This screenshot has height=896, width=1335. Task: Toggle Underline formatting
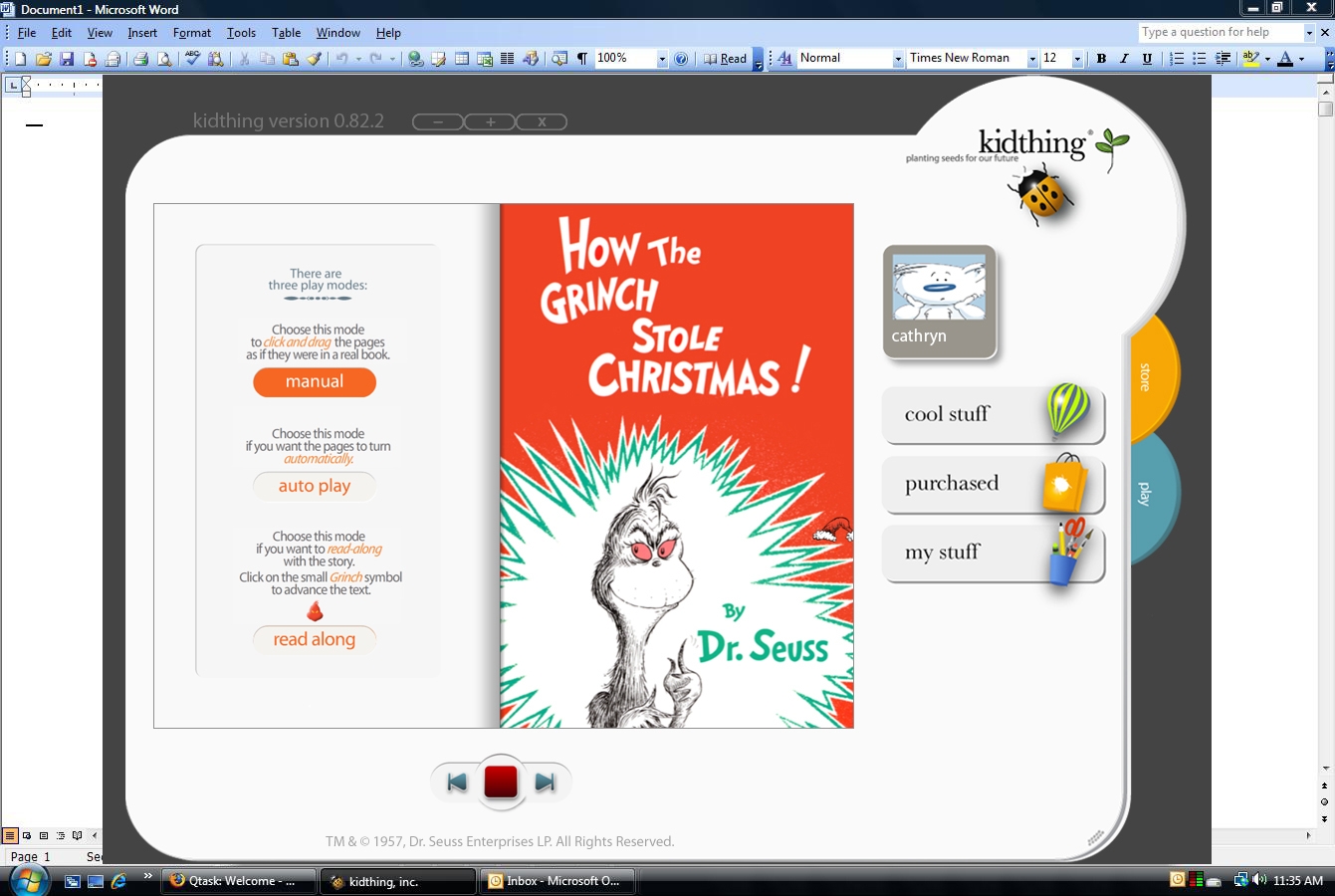[x=1147, y=59]
